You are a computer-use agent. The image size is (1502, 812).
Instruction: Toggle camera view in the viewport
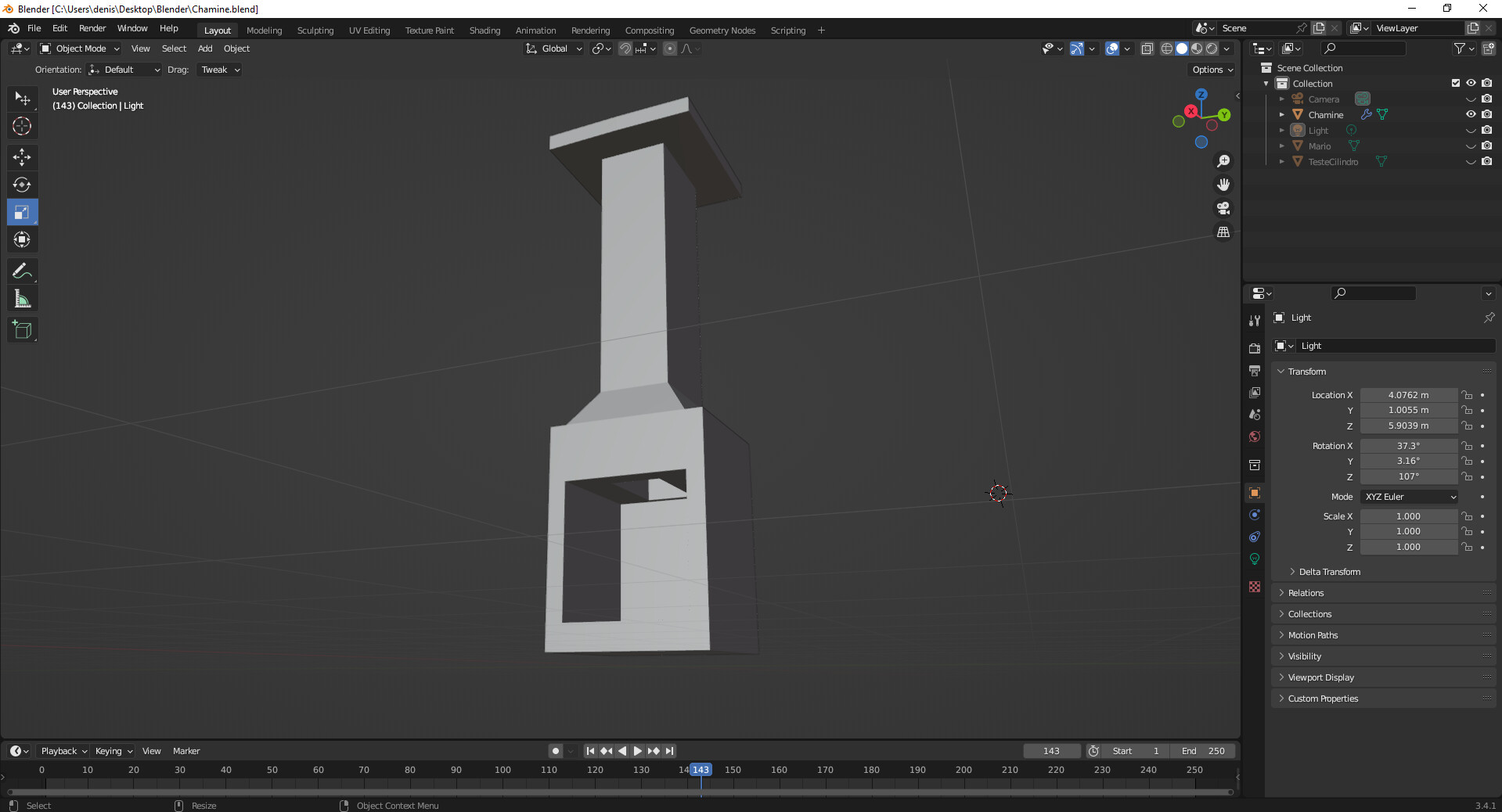(1223, 208)
